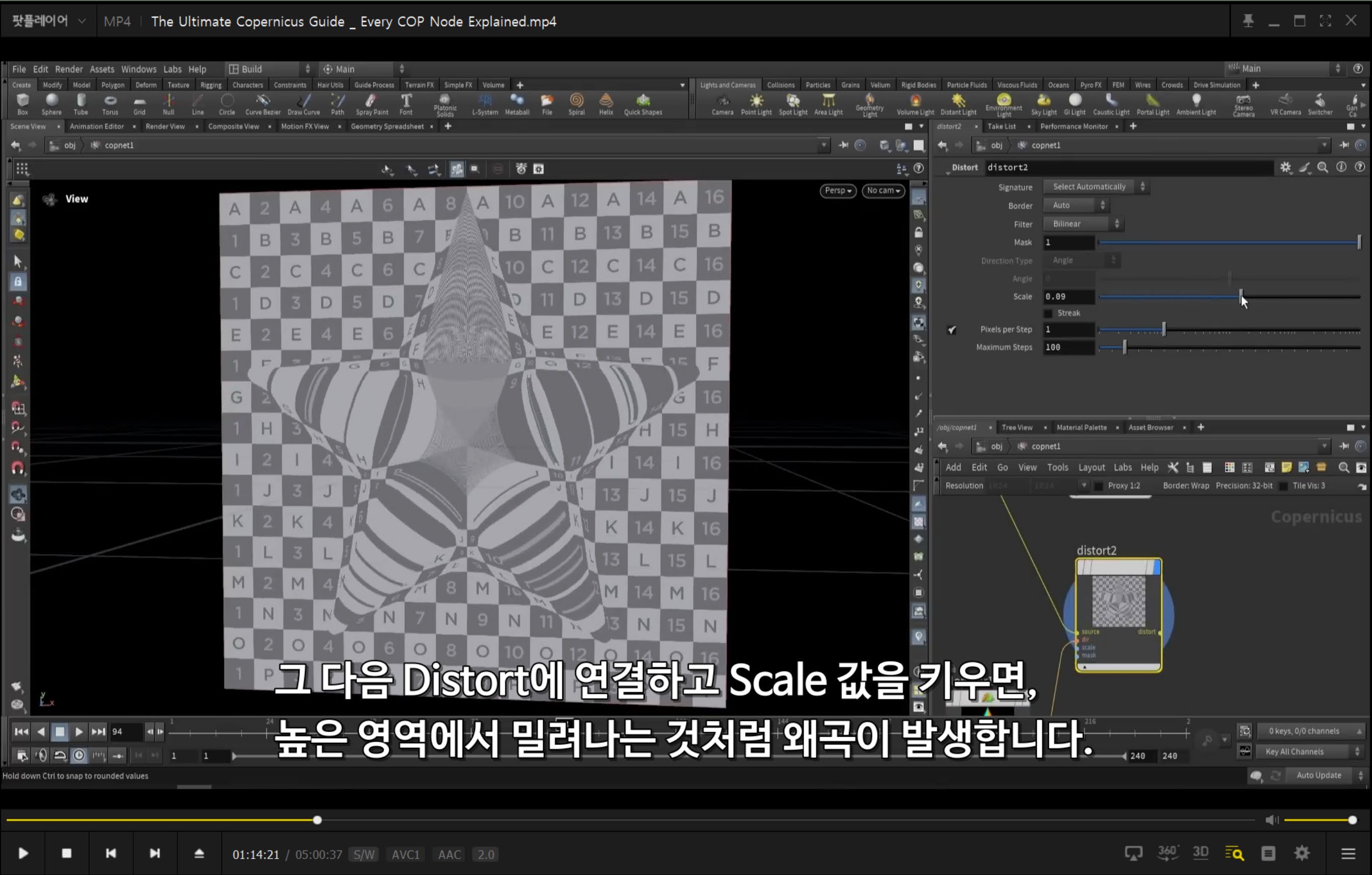Open the Distort parameter gear menu
This screenshot has width=1372, height=875.
click(1286, 167)
